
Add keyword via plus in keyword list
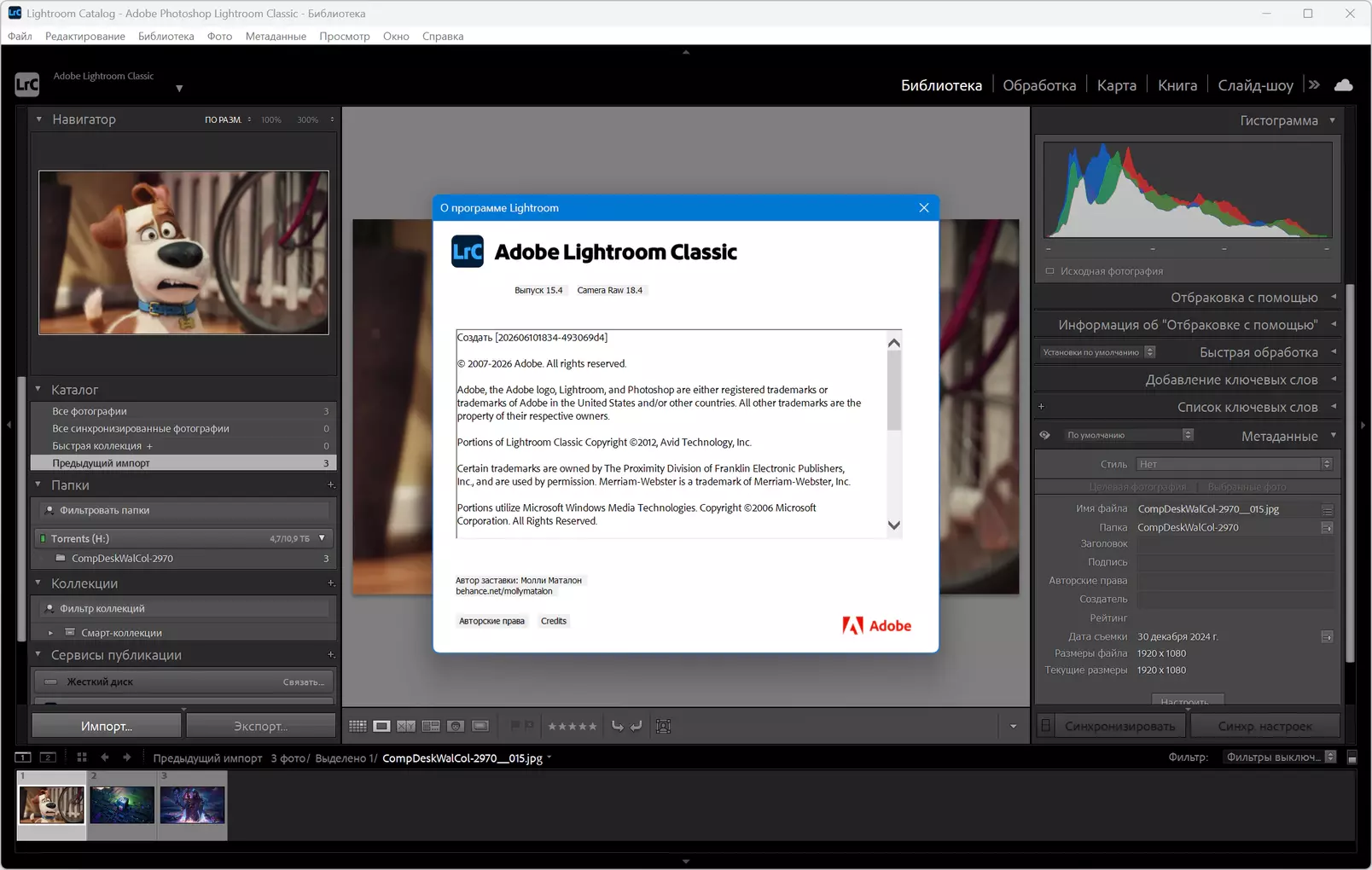click(1041, 407)
